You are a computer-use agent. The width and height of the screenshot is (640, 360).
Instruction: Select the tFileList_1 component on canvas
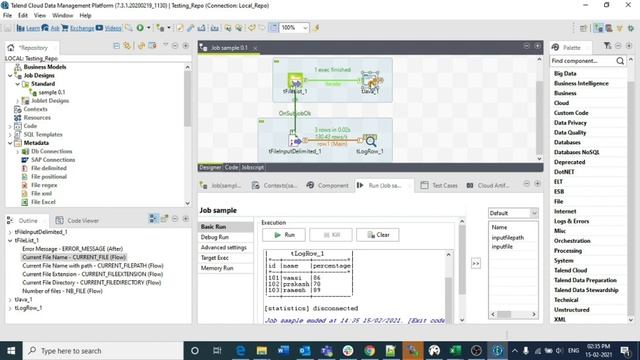click(x=295, y=80)
